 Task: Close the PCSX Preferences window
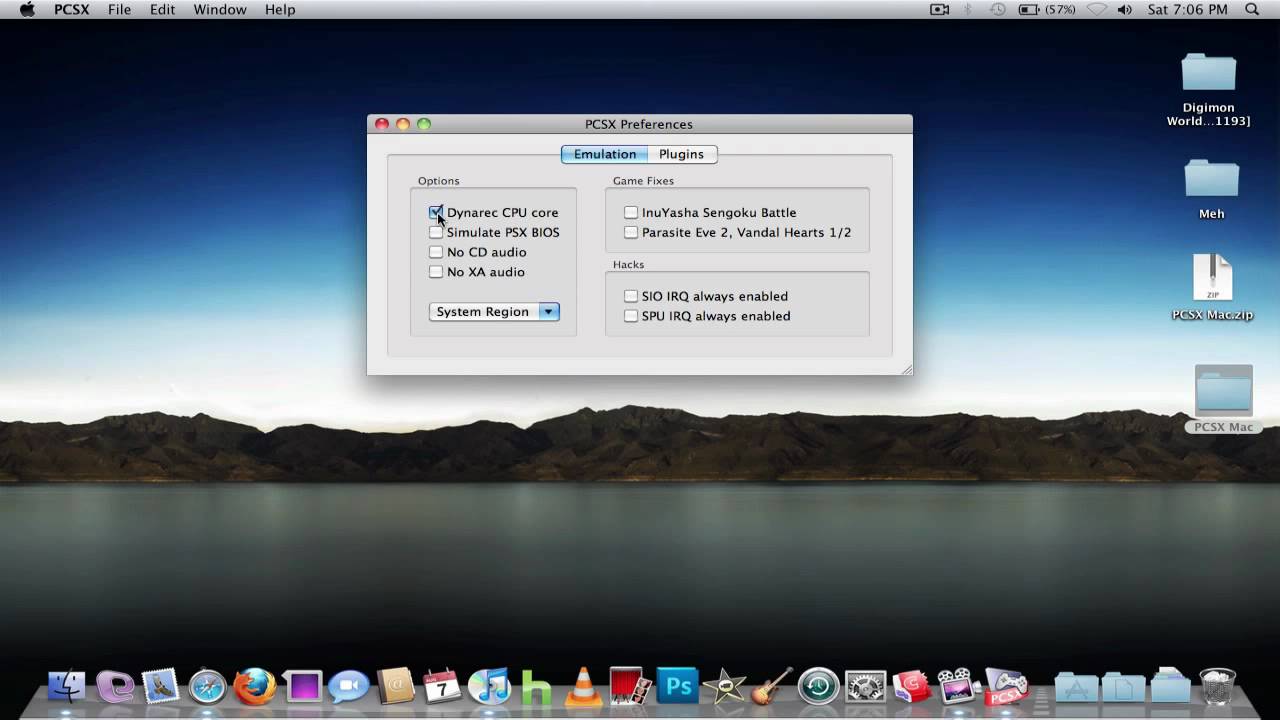click(x=382, y=124)
